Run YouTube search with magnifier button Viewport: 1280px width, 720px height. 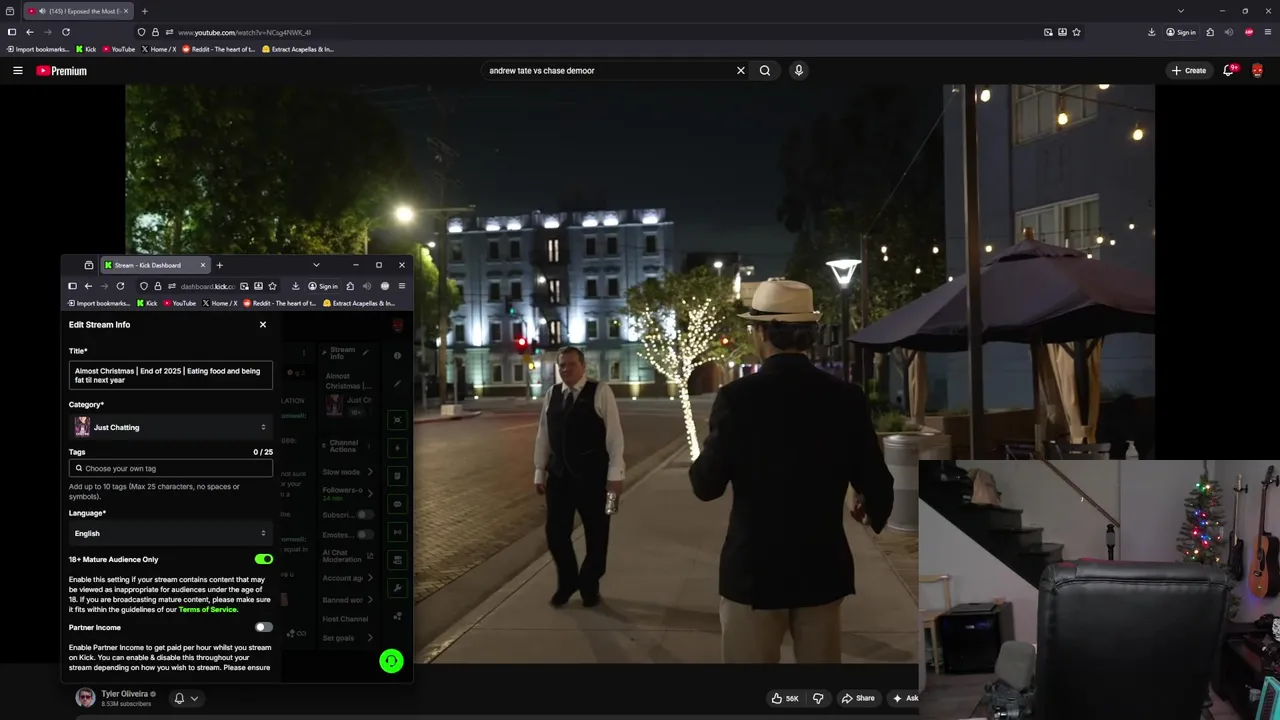click(765, 70)
